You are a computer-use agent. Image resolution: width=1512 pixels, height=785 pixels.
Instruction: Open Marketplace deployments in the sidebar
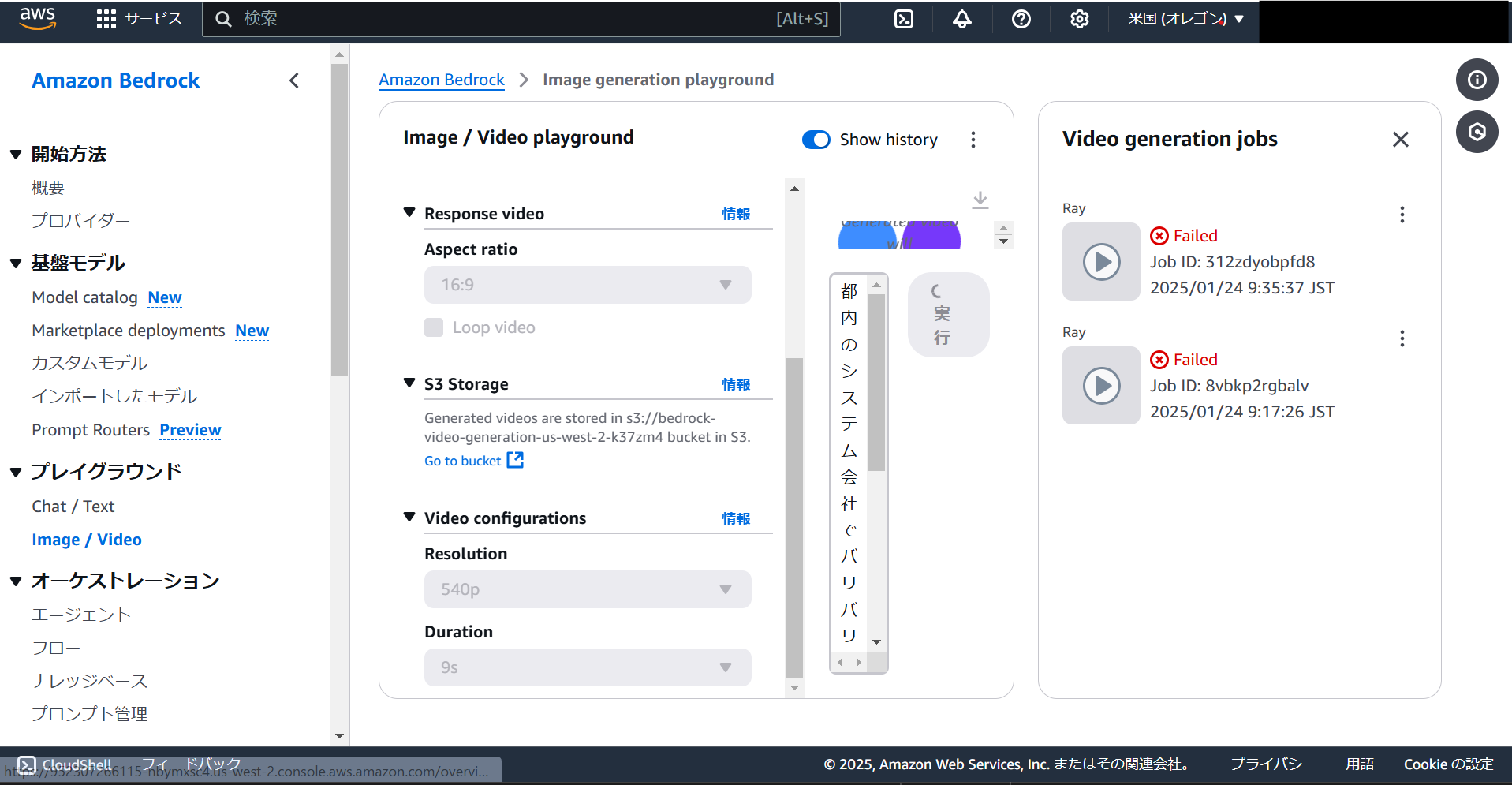[x=129, y=331]
